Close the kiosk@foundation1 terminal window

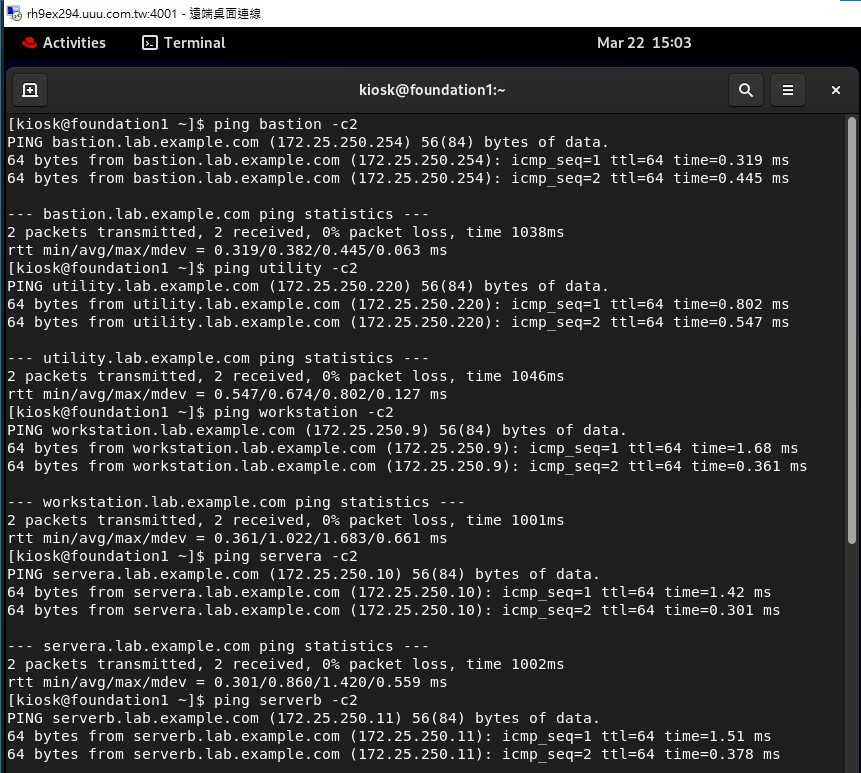[x=835, y=90]
